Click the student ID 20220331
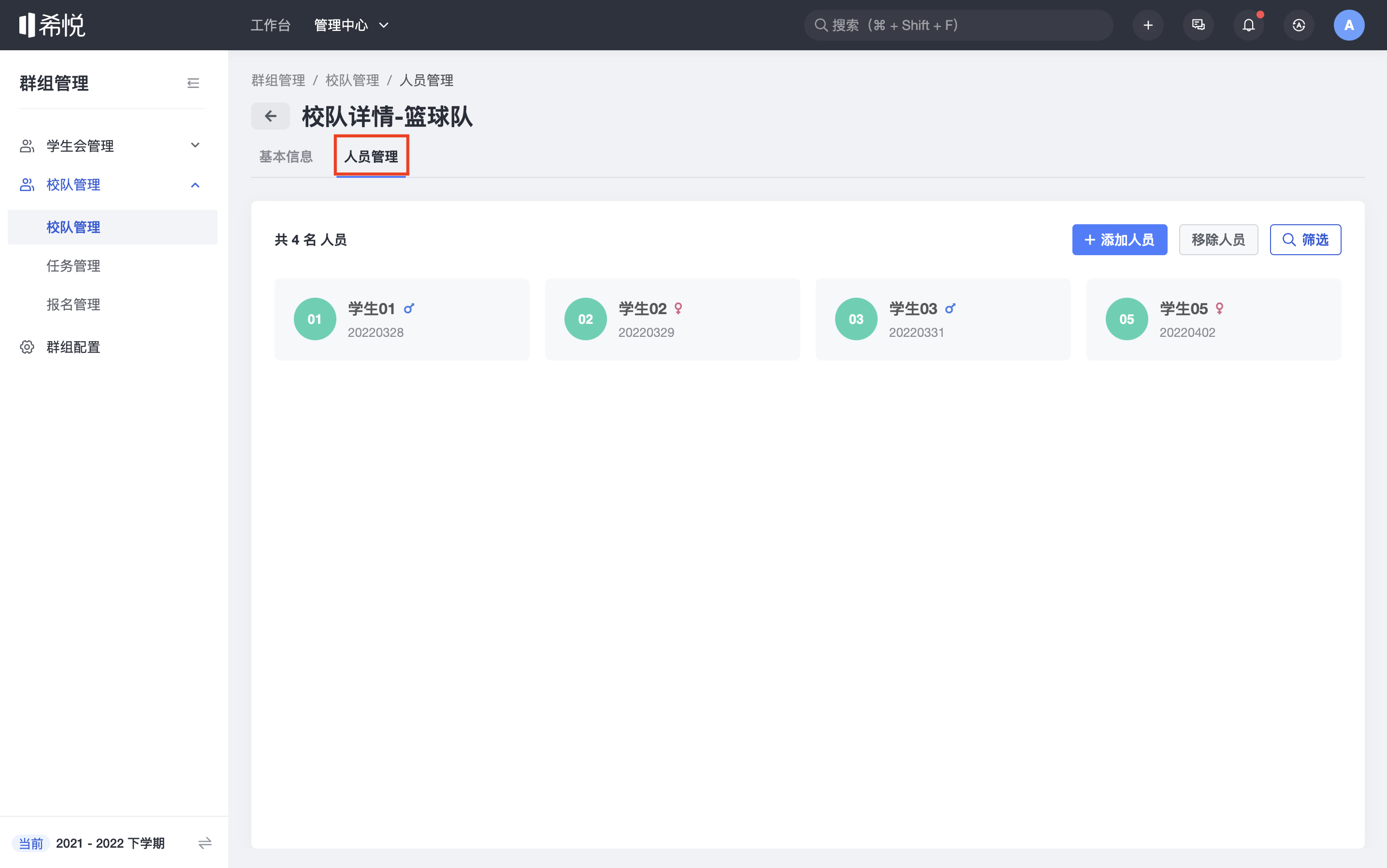This screenshot has height=868, width=1387. pos(917,333)
